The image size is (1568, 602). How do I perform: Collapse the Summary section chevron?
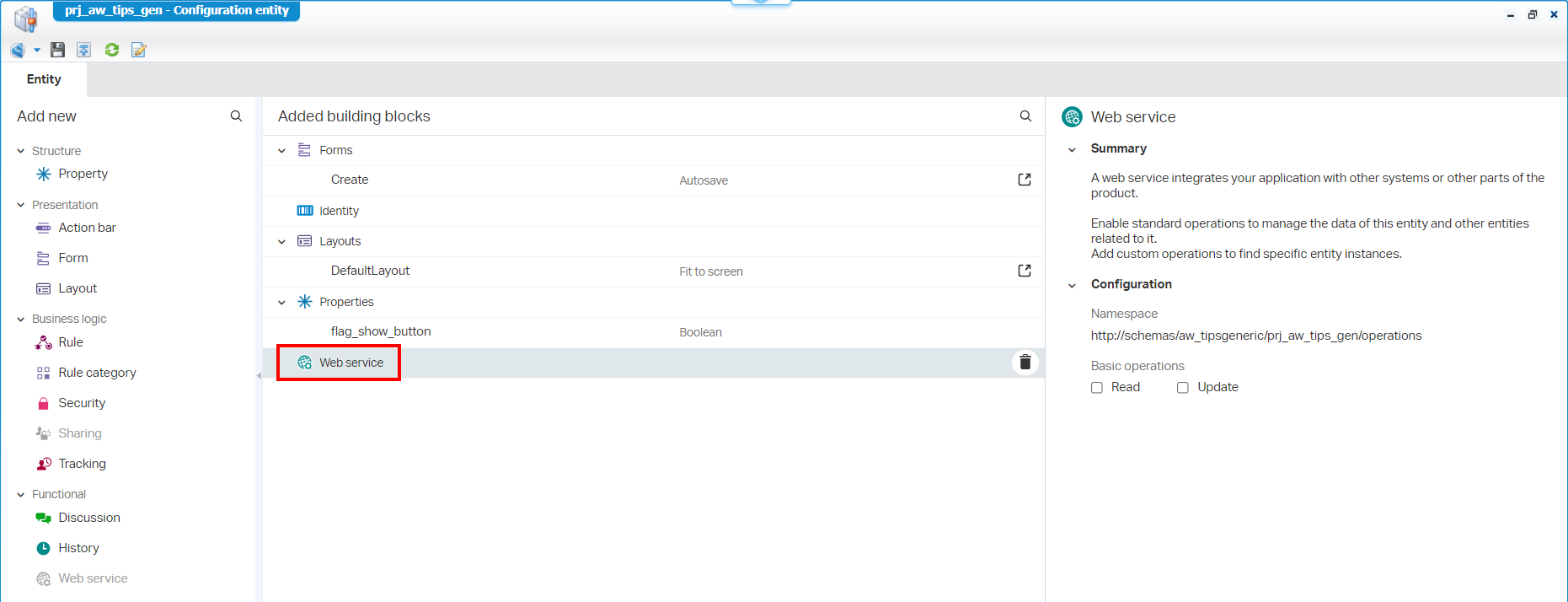click(1072, 149)
